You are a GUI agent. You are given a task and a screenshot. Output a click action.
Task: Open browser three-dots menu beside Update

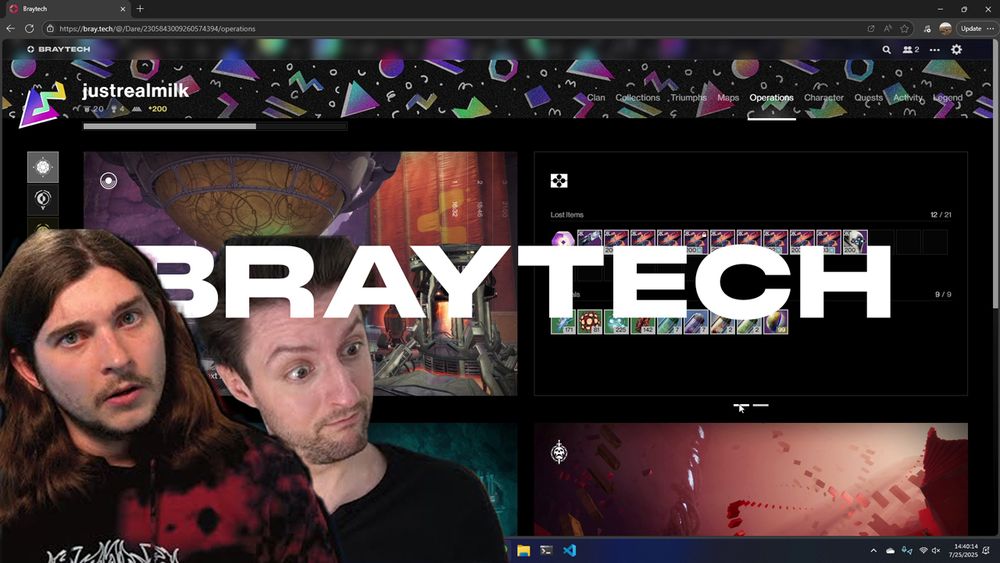[x=990, y=29]
